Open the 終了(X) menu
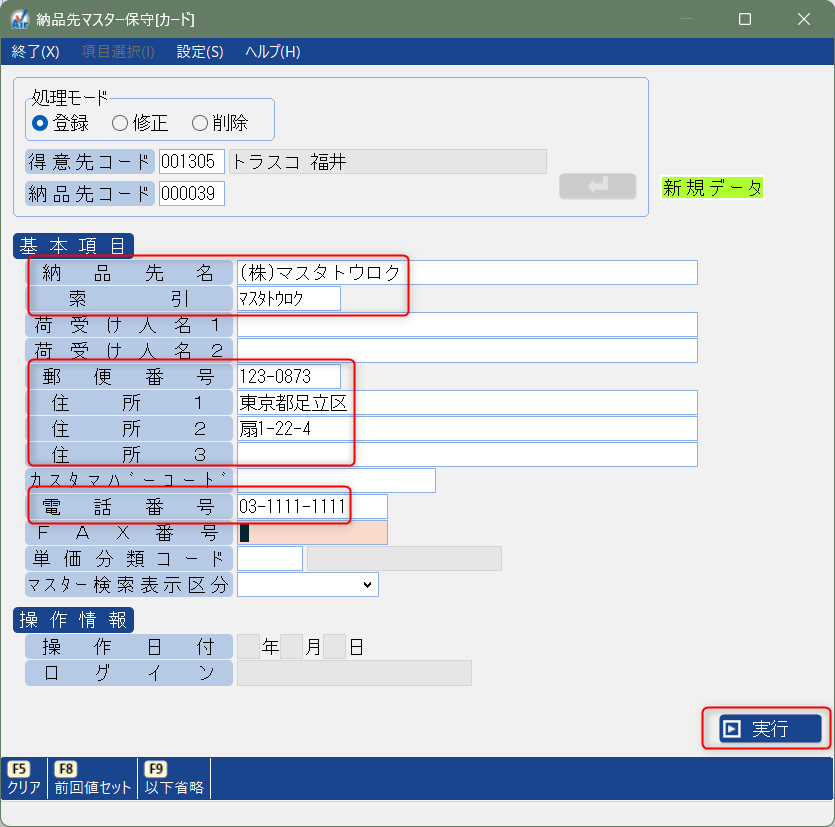Image resolution: width=835 pixels, height=827 pixels. coord(35,52)
